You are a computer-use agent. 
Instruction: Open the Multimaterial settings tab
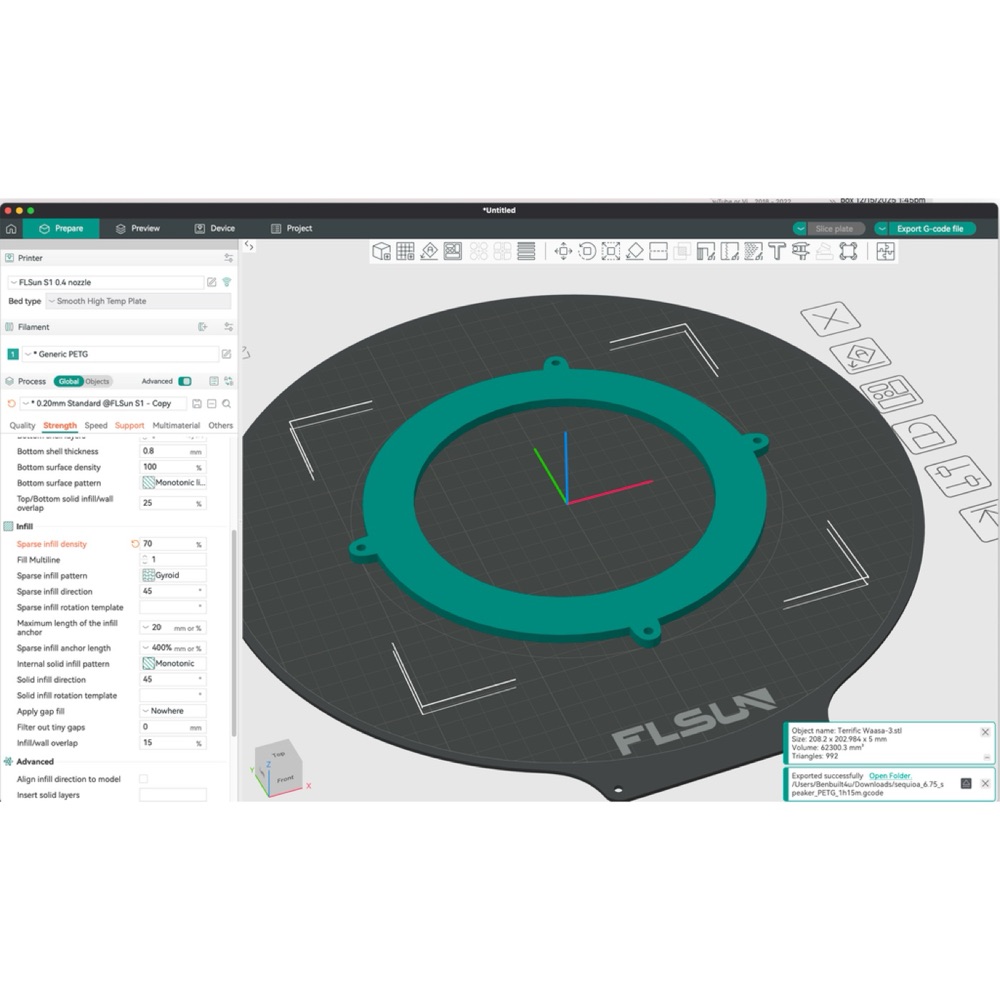coord(176,425)
